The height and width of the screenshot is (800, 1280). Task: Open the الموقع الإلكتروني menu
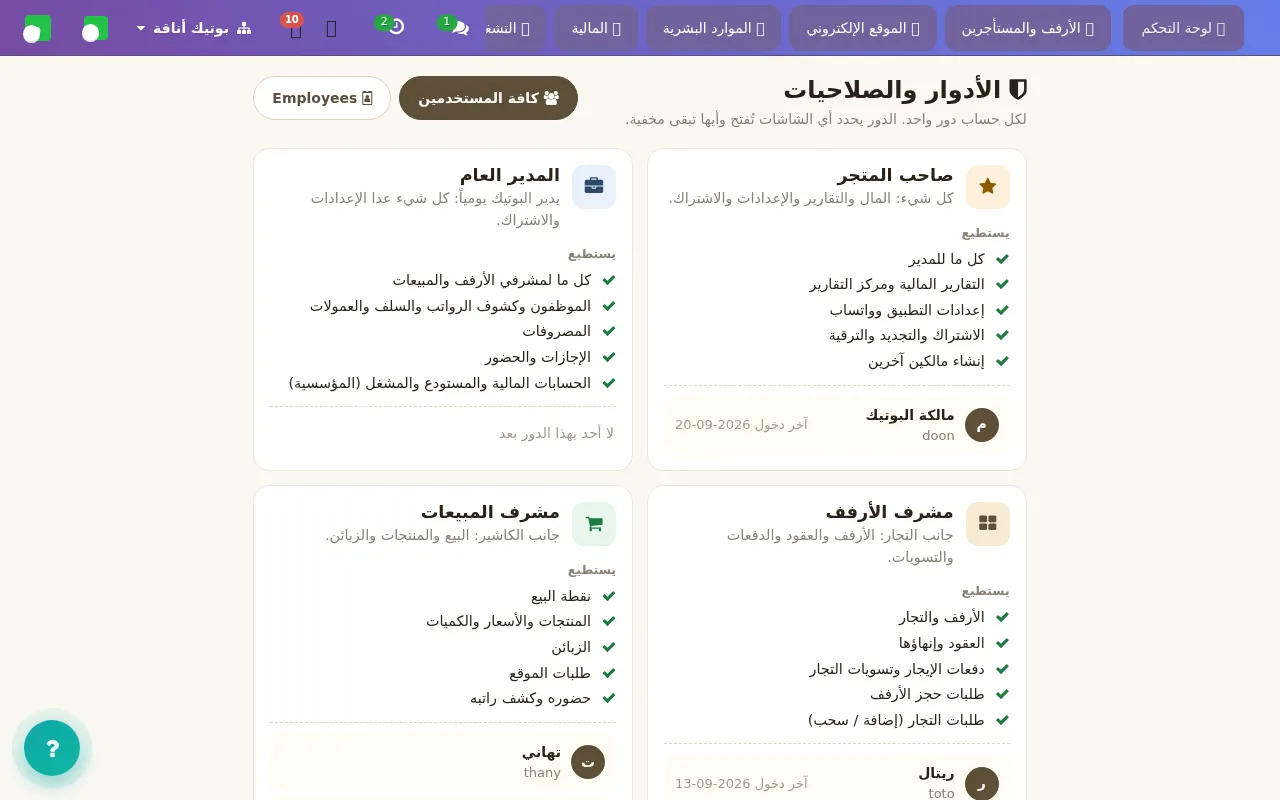tap(863, 28)
